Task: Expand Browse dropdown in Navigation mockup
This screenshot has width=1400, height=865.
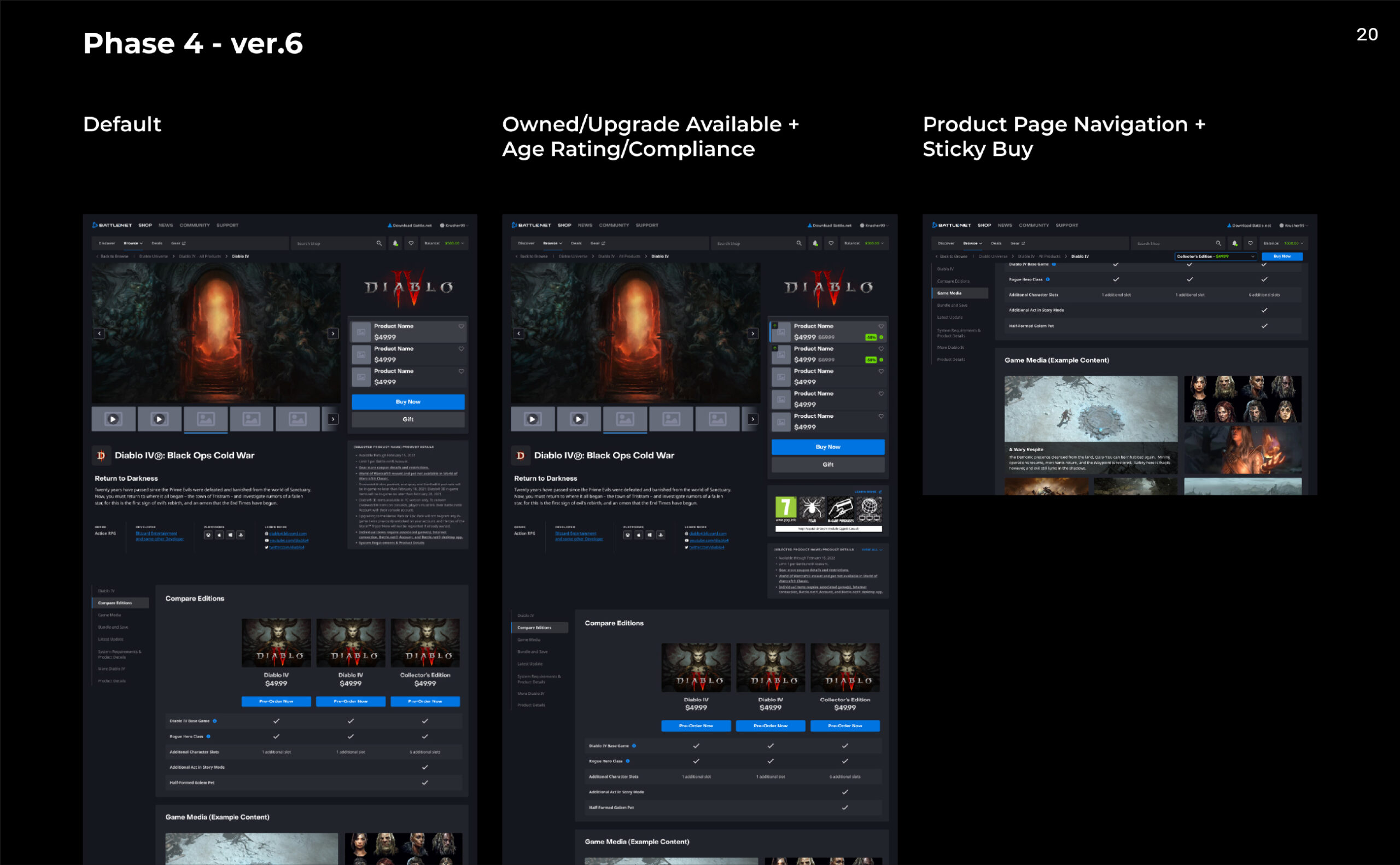Action: [x=973, y=243]
